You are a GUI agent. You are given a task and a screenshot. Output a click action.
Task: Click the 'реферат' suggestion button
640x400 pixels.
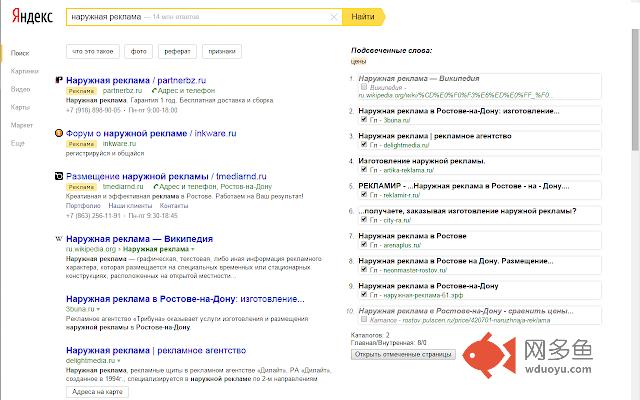[177, 51]
